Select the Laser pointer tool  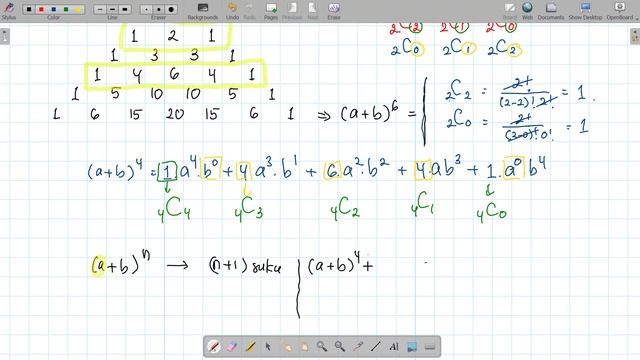click(x=358, y=347)
